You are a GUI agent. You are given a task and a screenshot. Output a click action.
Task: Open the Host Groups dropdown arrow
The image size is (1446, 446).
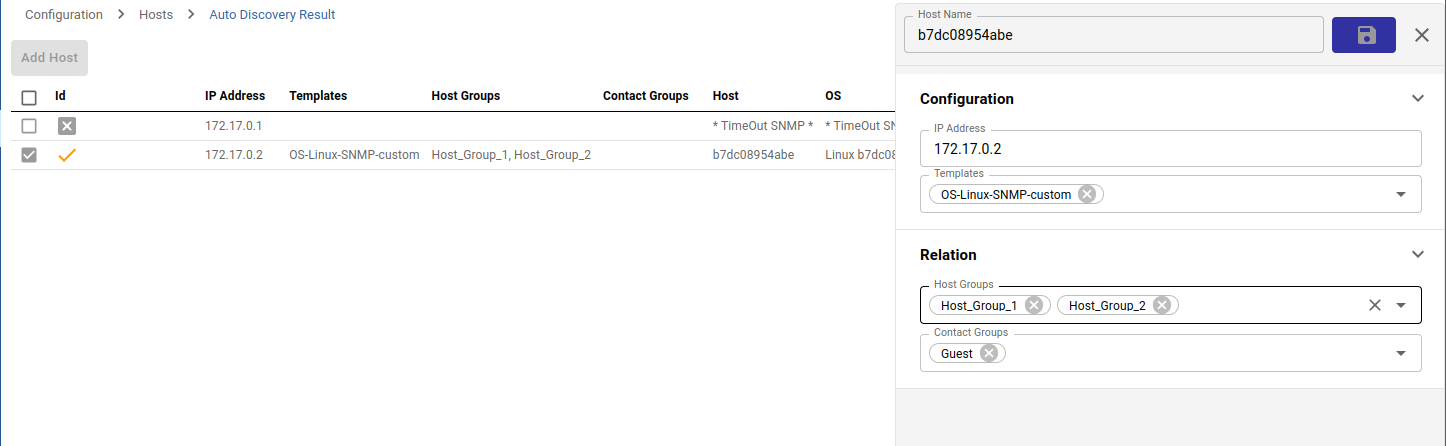(x=1401, y=305)
